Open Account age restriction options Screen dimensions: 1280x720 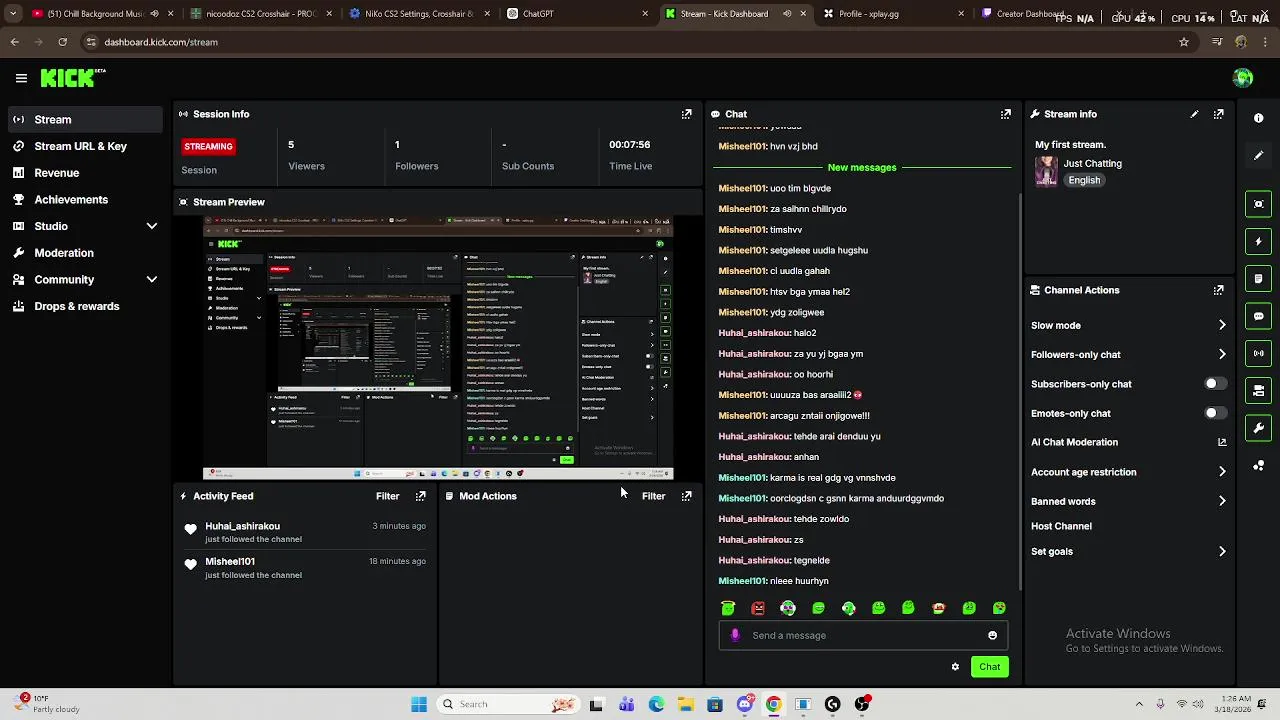[1222, 472]
